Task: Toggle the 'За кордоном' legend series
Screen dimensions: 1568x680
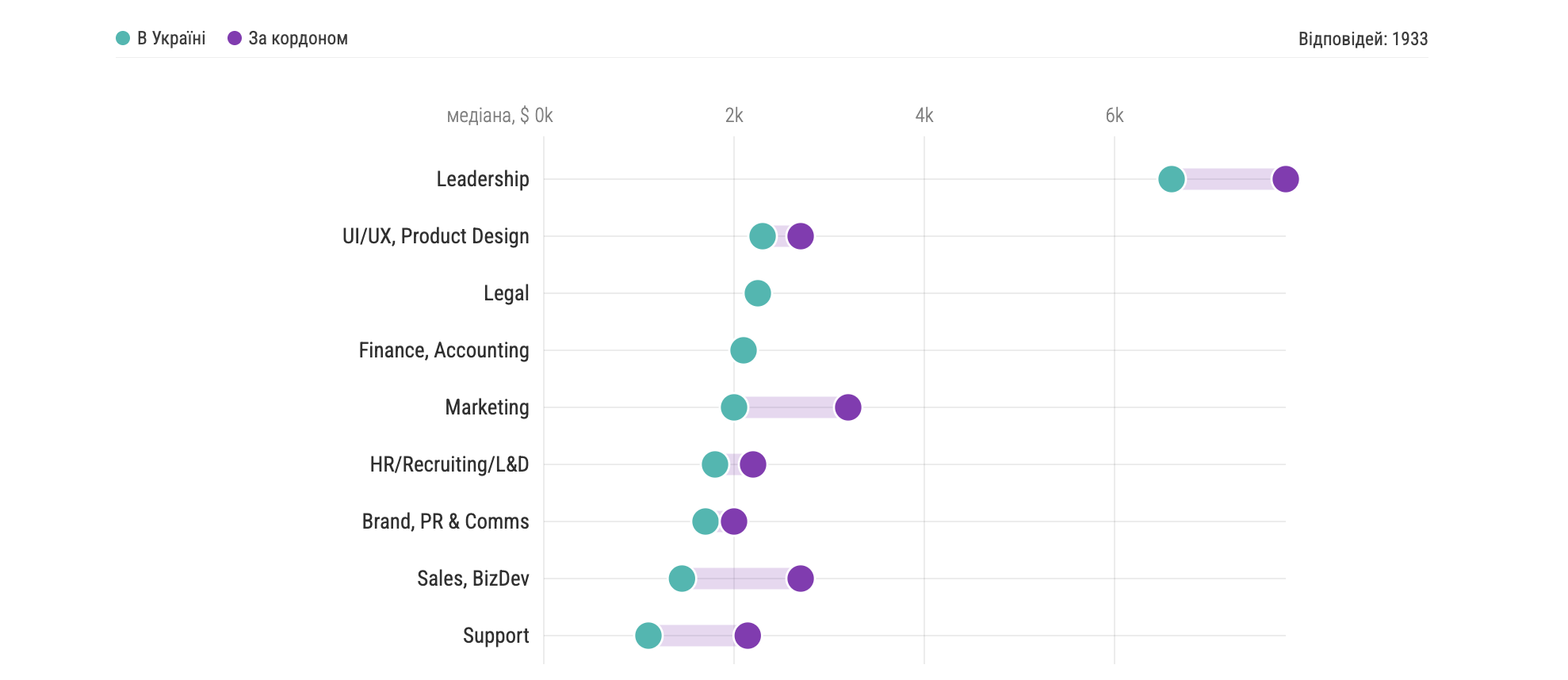Action: [x=288, y=38]
